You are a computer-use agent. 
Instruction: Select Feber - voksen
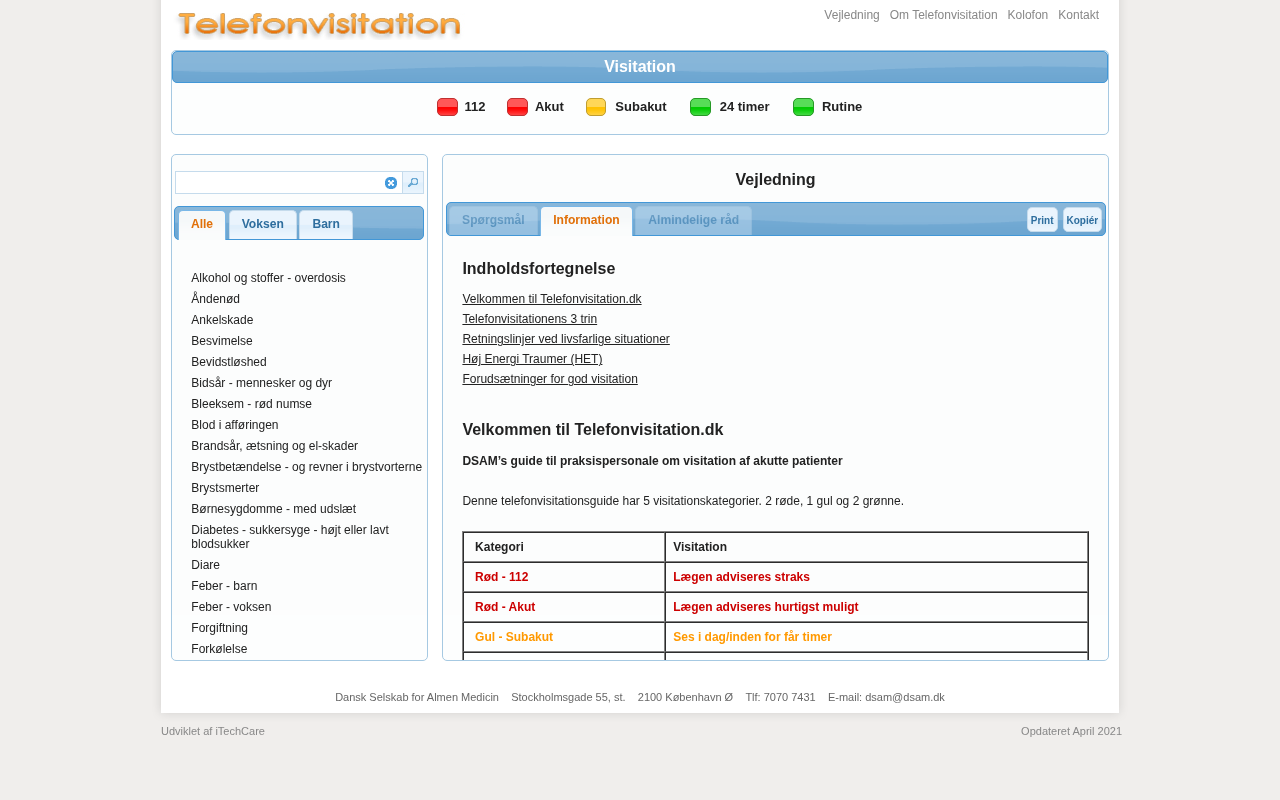pos(231,607)
